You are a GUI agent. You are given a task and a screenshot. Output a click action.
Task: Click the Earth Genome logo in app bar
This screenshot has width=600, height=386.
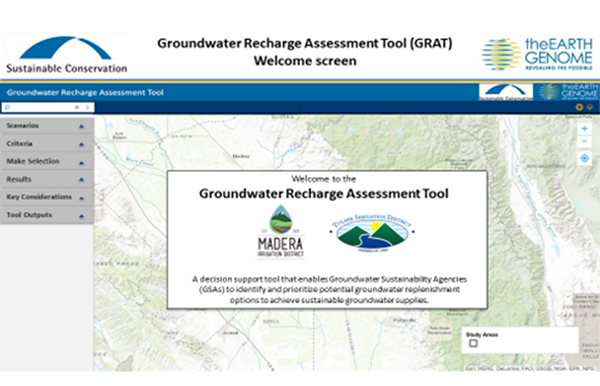pyautogui.click(x=568, y=92)
